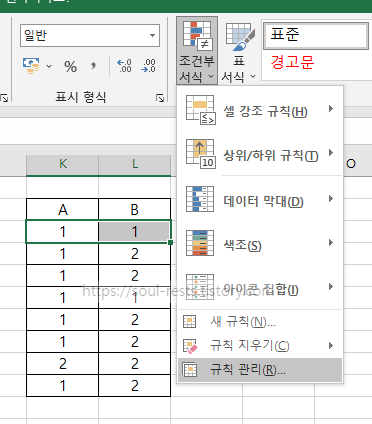Select 색조(S) menu item

pos(260,243)
